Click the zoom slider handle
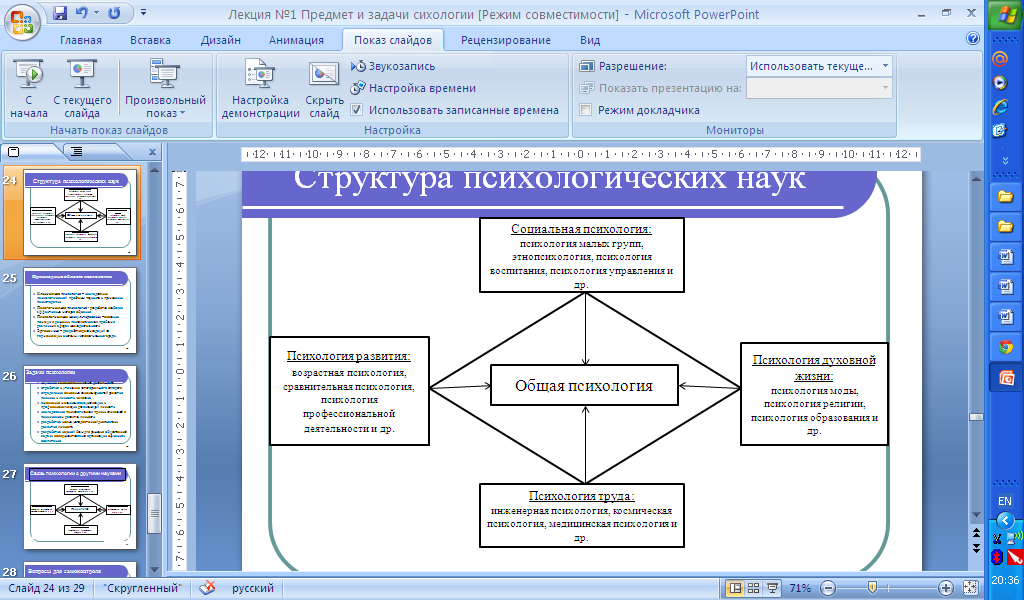Screen dimensions: 1024x600 [872, 588]
